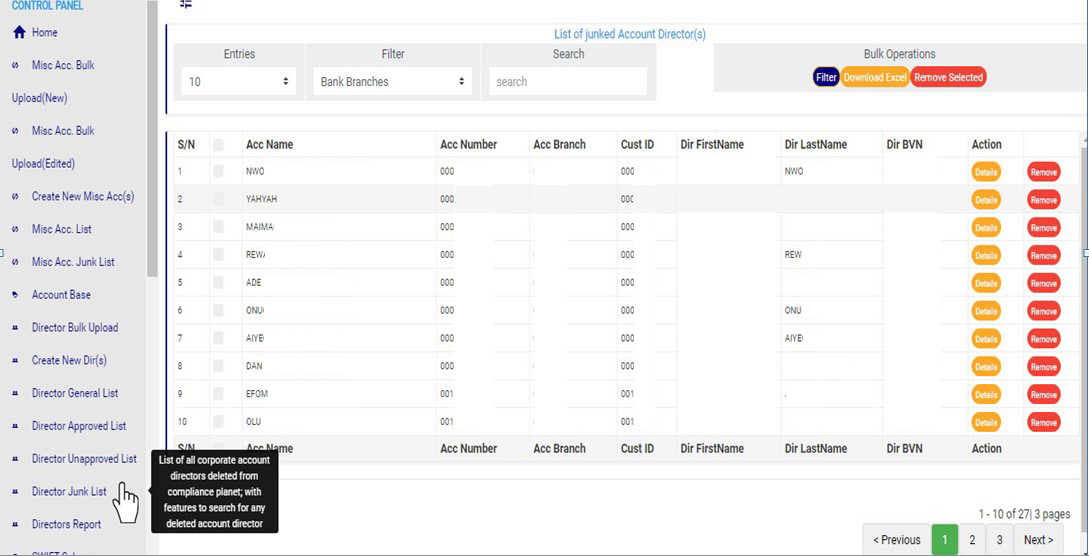Open Director Approved List menu item
The image size is (1089, 556).
click(79, 426)
